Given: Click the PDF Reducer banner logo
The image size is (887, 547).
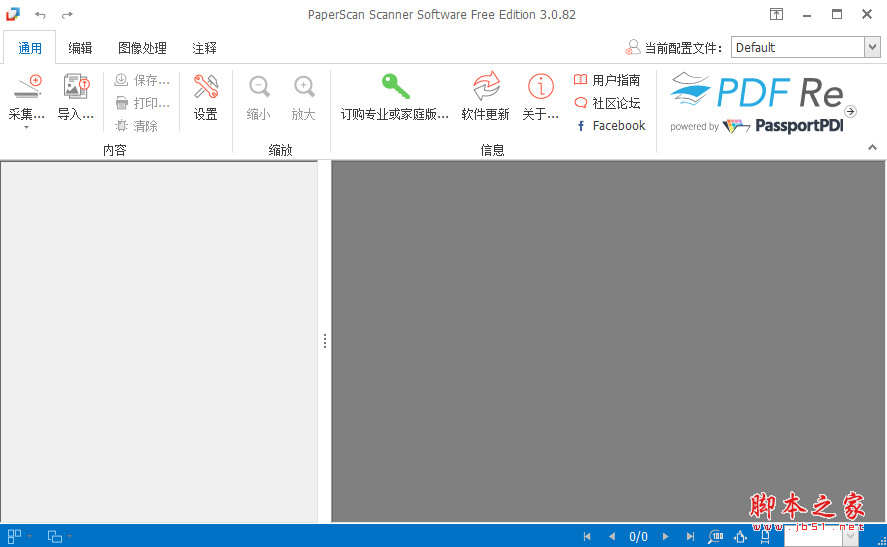Looking at the screenshot, I should (x=757, y=102).
